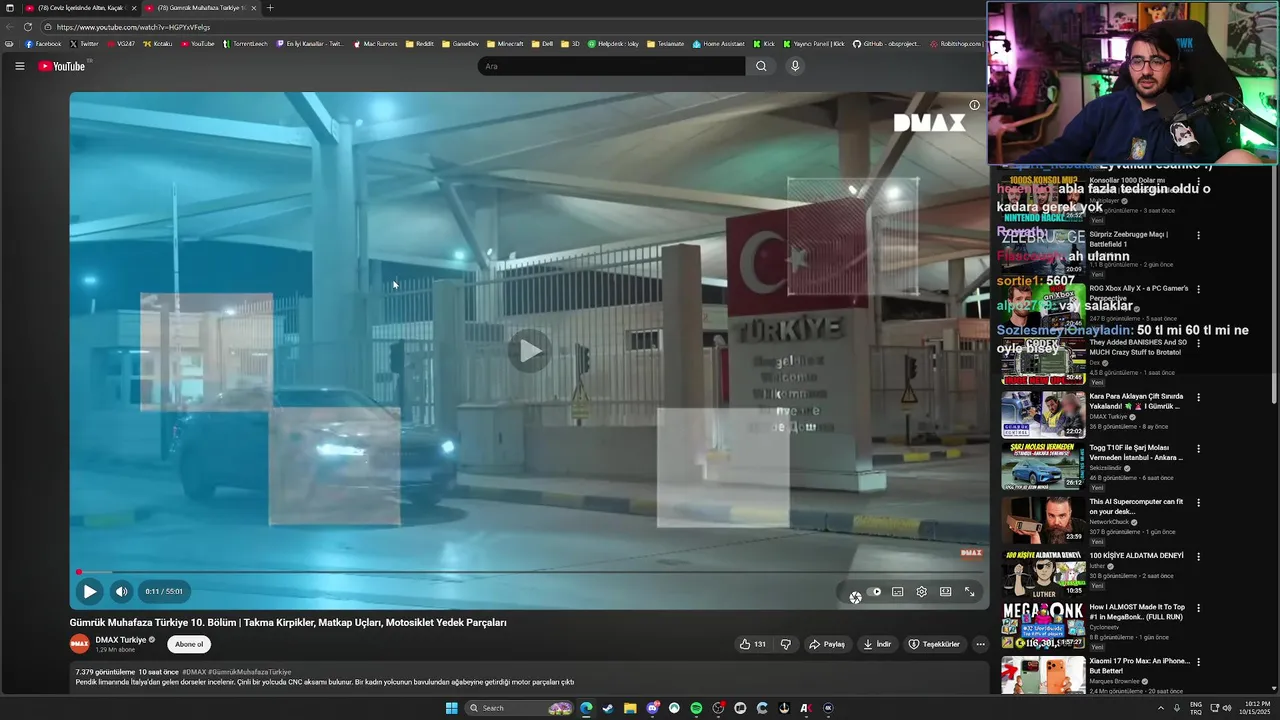Open Steam from the taskbar
Image resolution: width=1280 pixels, height=720 pixels.
(608, 708)
